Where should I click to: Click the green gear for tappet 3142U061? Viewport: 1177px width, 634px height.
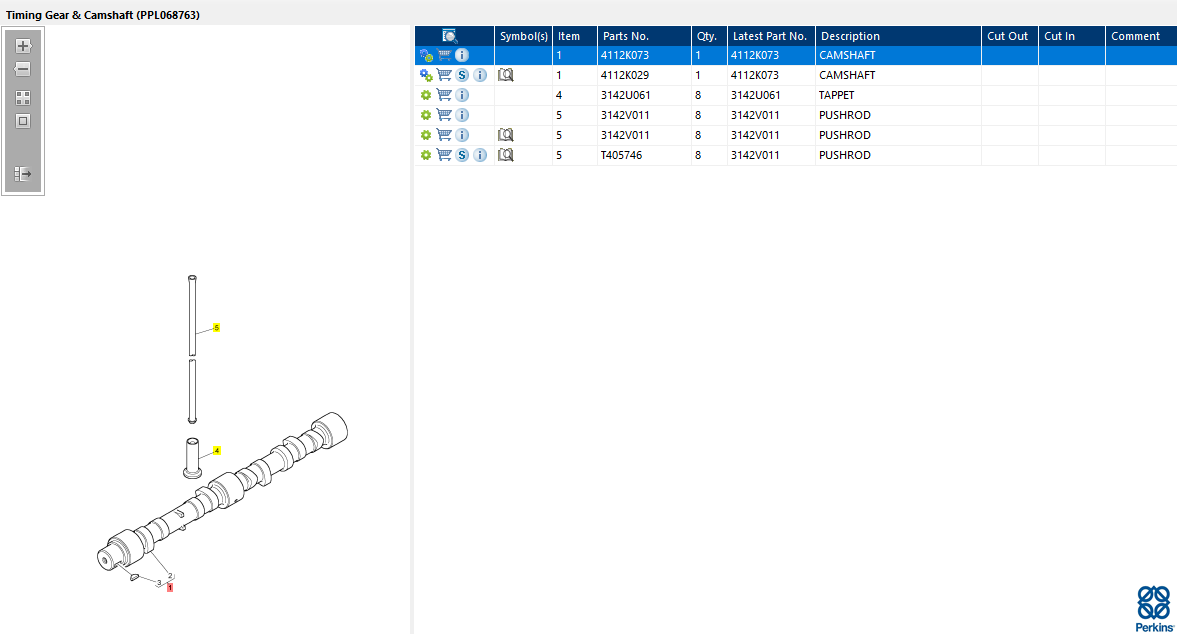[426, 95]
